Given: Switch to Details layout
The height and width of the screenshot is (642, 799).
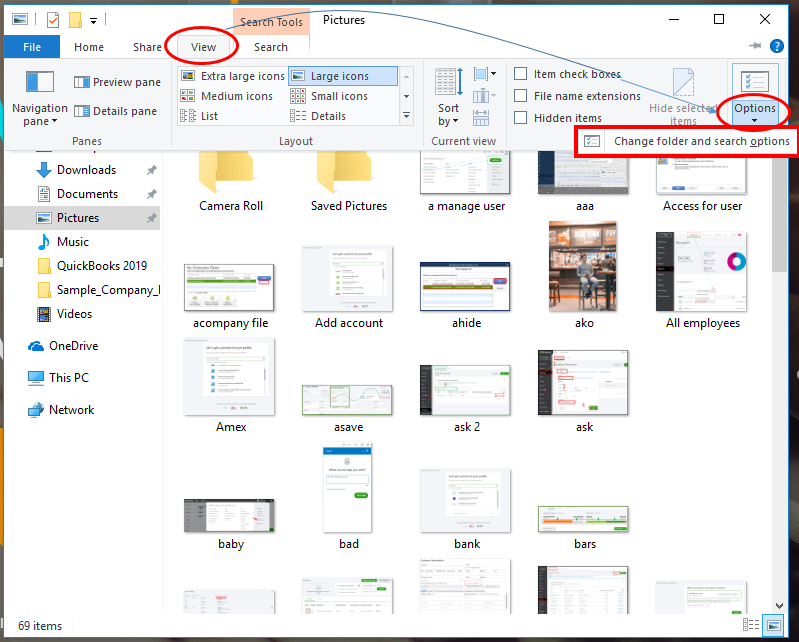Looking at the screenshot, I should point(318,116).
